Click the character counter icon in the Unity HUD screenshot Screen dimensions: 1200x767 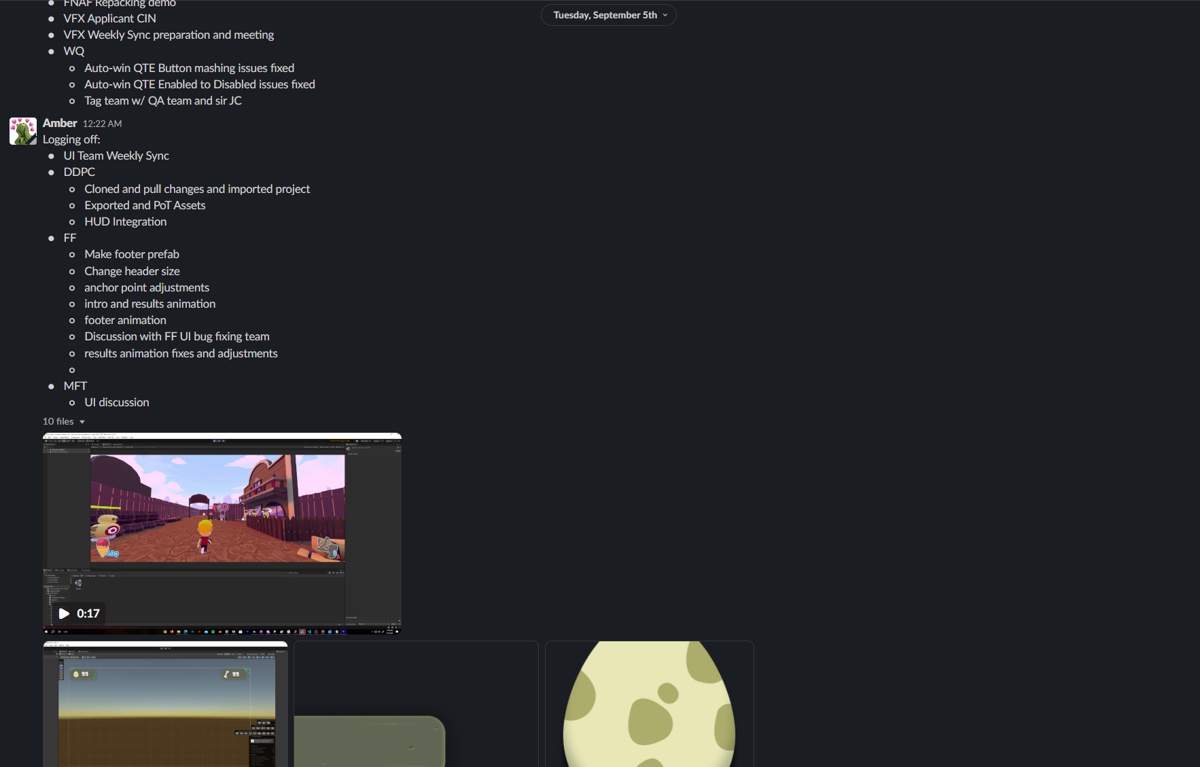tap(227, 674)
